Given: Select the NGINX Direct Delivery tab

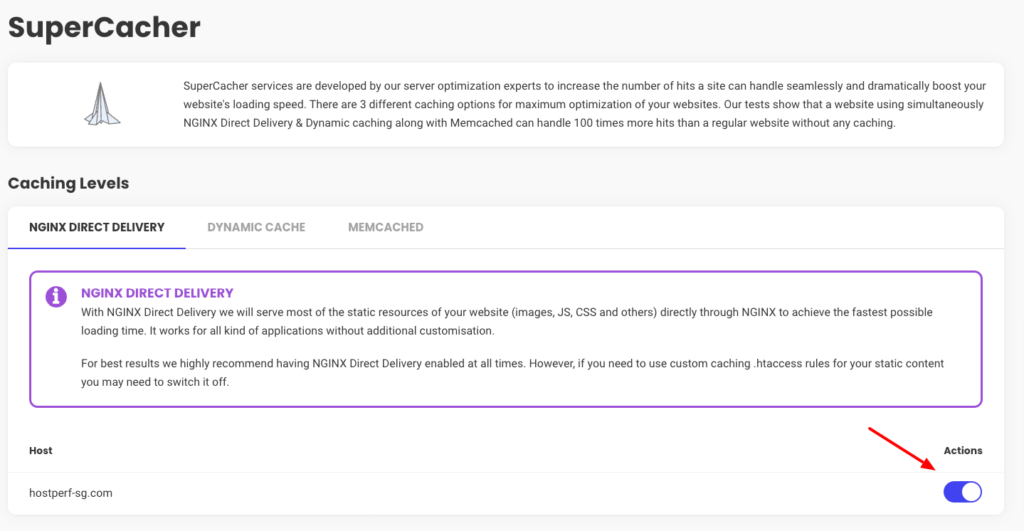Looking at the screenshot, I should (97, 227).
